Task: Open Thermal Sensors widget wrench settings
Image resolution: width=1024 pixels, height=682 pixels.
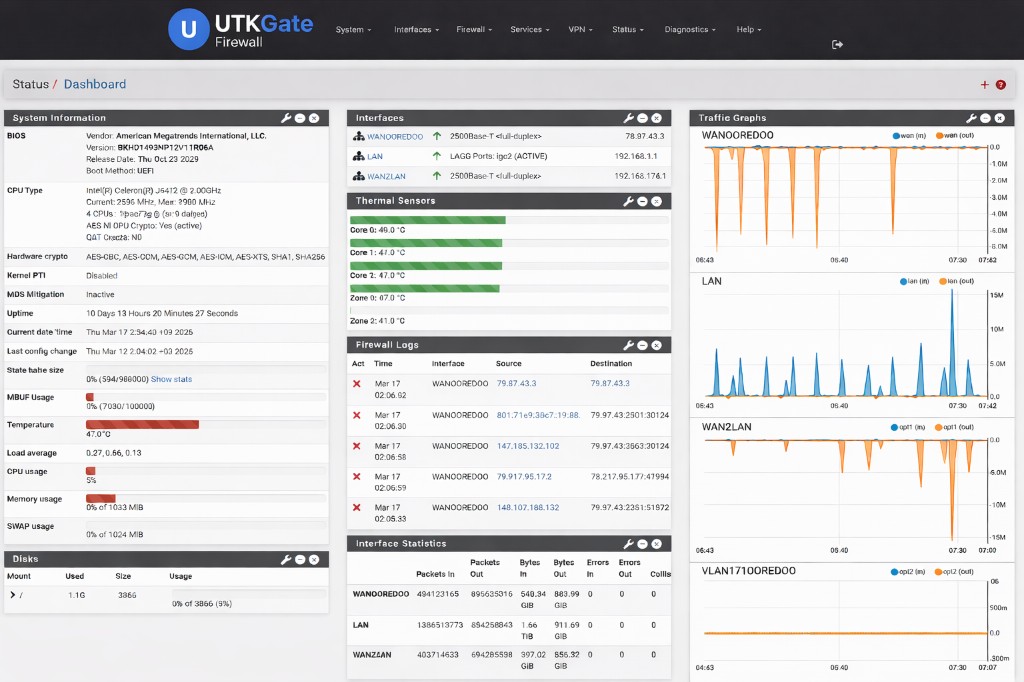Action: point(629,201)
